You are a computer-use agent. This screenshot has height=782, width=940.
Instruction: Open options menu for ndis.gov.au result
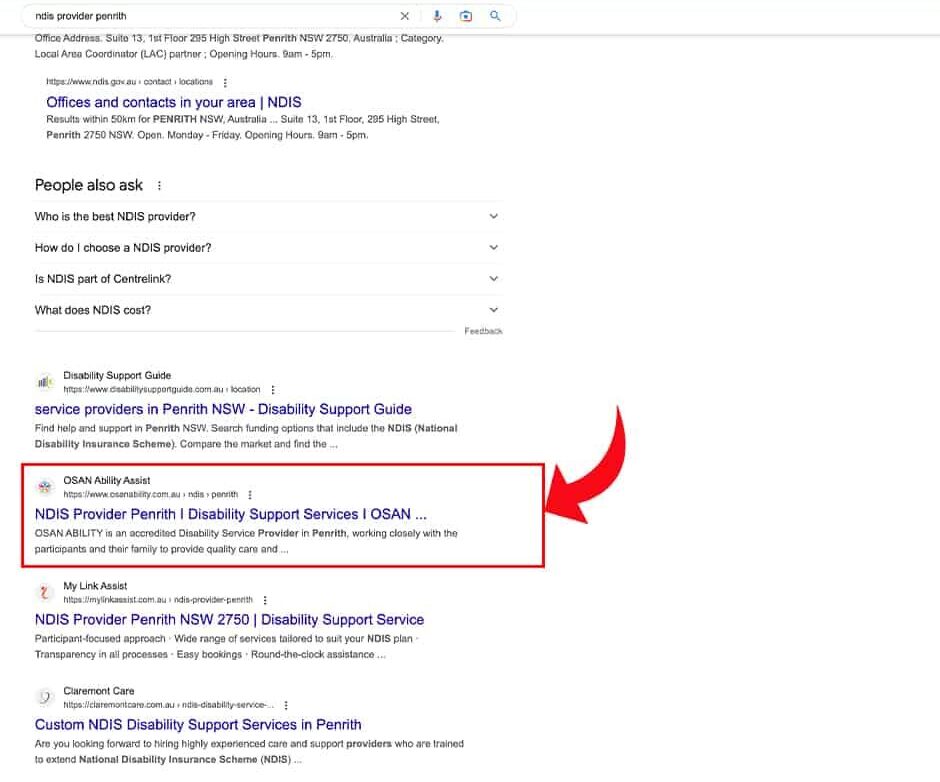tap(225, 82)
